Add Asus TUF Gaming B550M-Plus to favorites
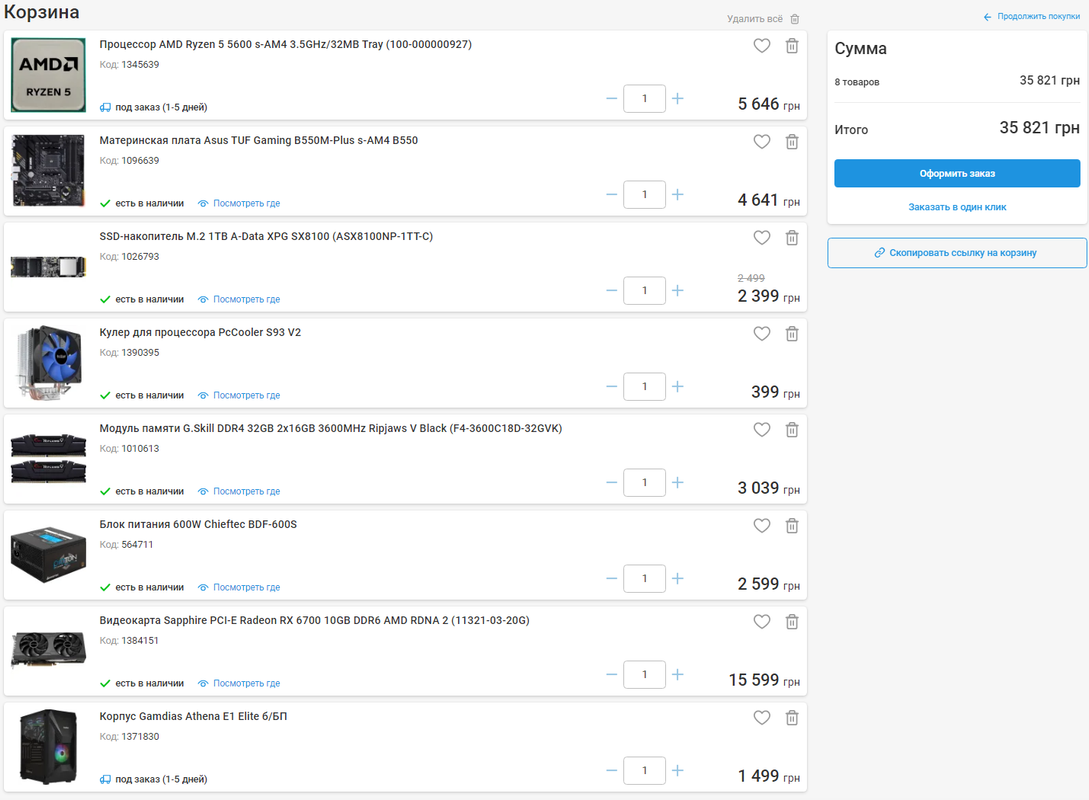This screenshot has width=1089, height=800. [x=762, y=142]
